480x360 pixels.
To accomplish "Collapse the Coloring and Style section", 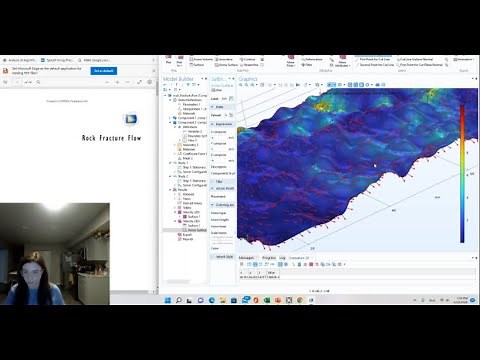I will (x=213, y=205).
